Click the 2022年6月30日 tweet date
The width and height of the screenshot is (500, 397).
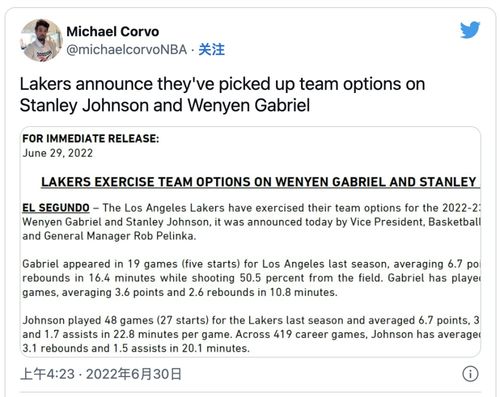click(x=134, y=374)
